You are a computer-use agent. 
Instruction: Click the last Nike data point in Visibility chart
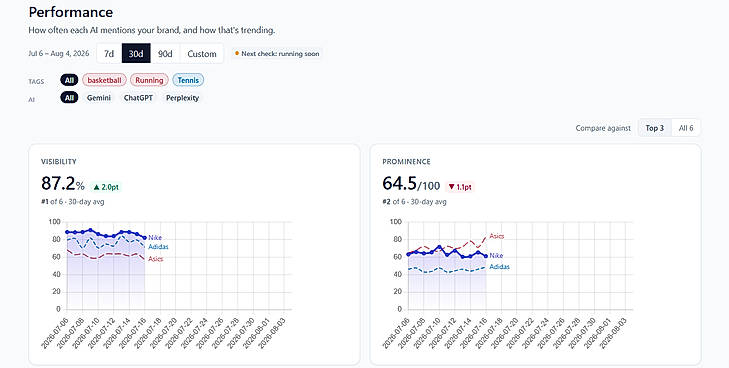145,237
